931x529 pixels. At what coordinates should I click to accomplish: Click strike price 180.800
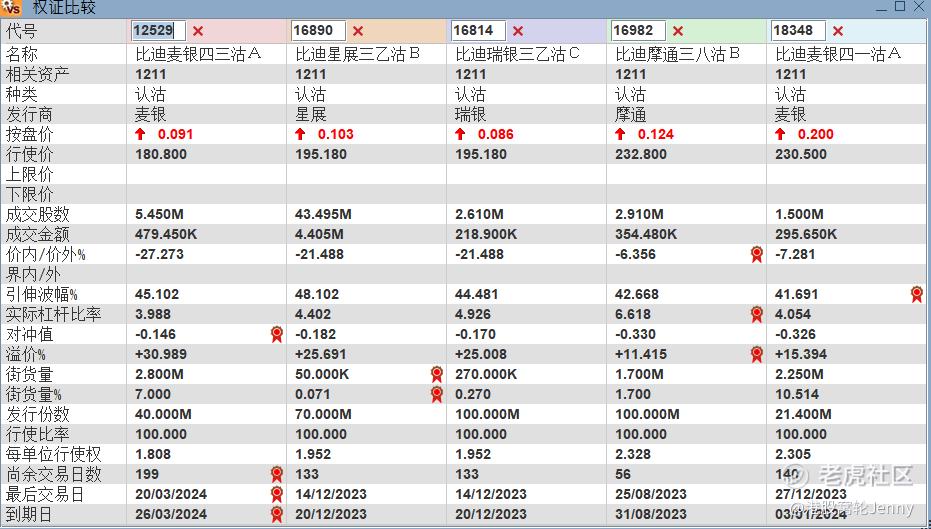161,154
